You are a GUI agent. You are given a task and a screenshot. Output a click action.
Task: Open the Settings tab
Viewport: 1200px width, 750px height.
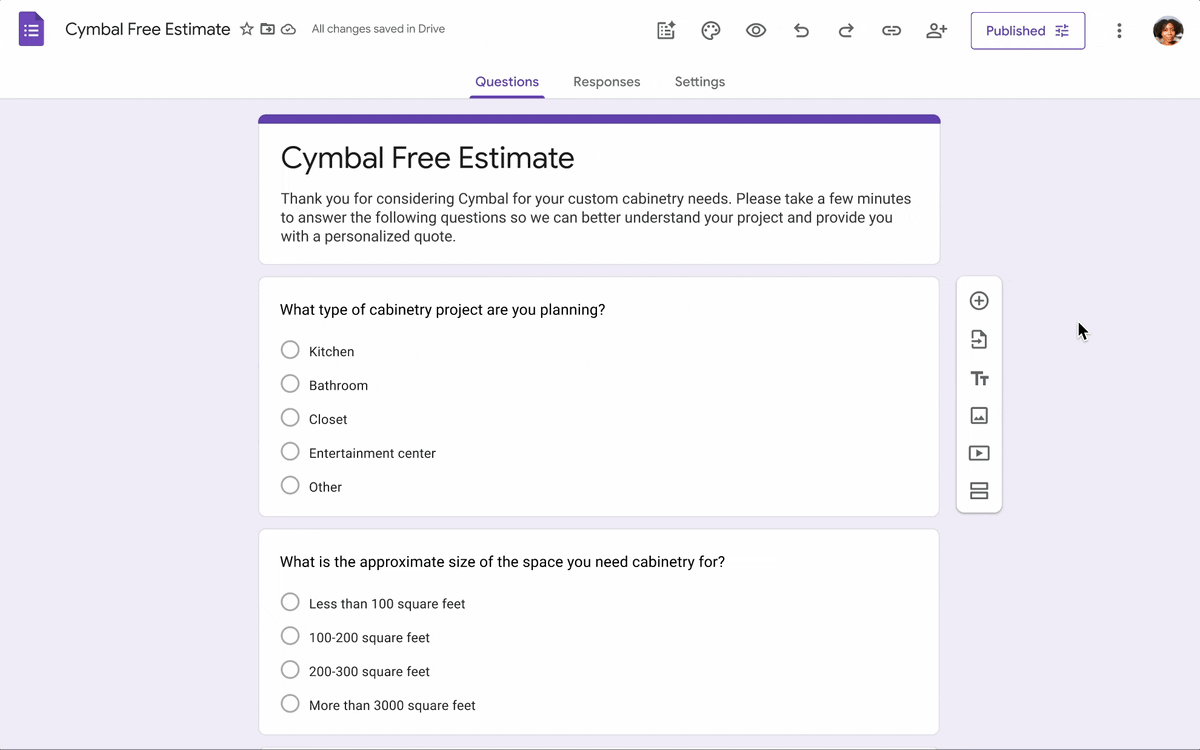click(x=699, y=81)
